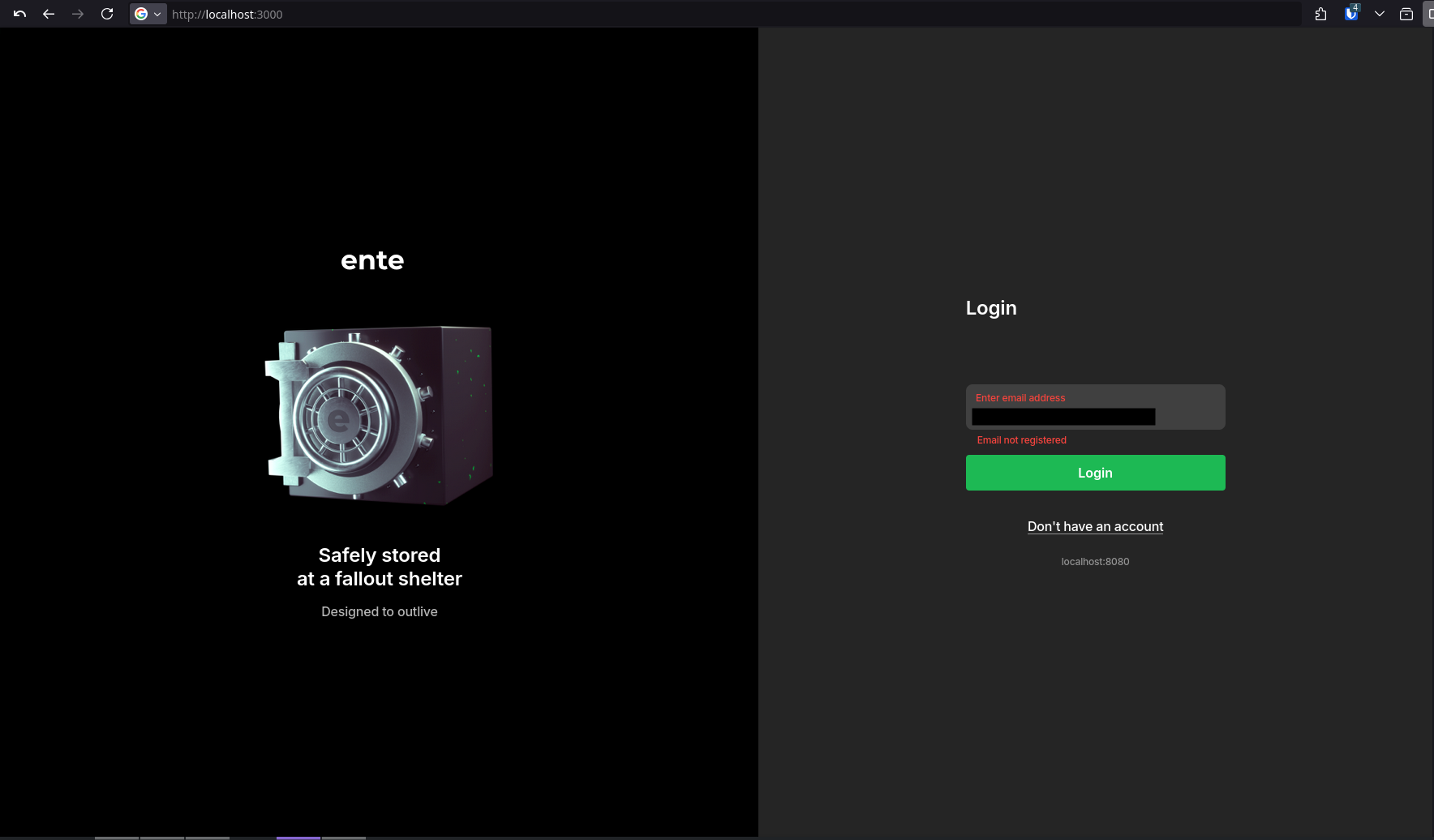This screenshot has width=1434, height=840.
Task: Click the localhost:8080 server endpoint text
Action: (1095, 562)
